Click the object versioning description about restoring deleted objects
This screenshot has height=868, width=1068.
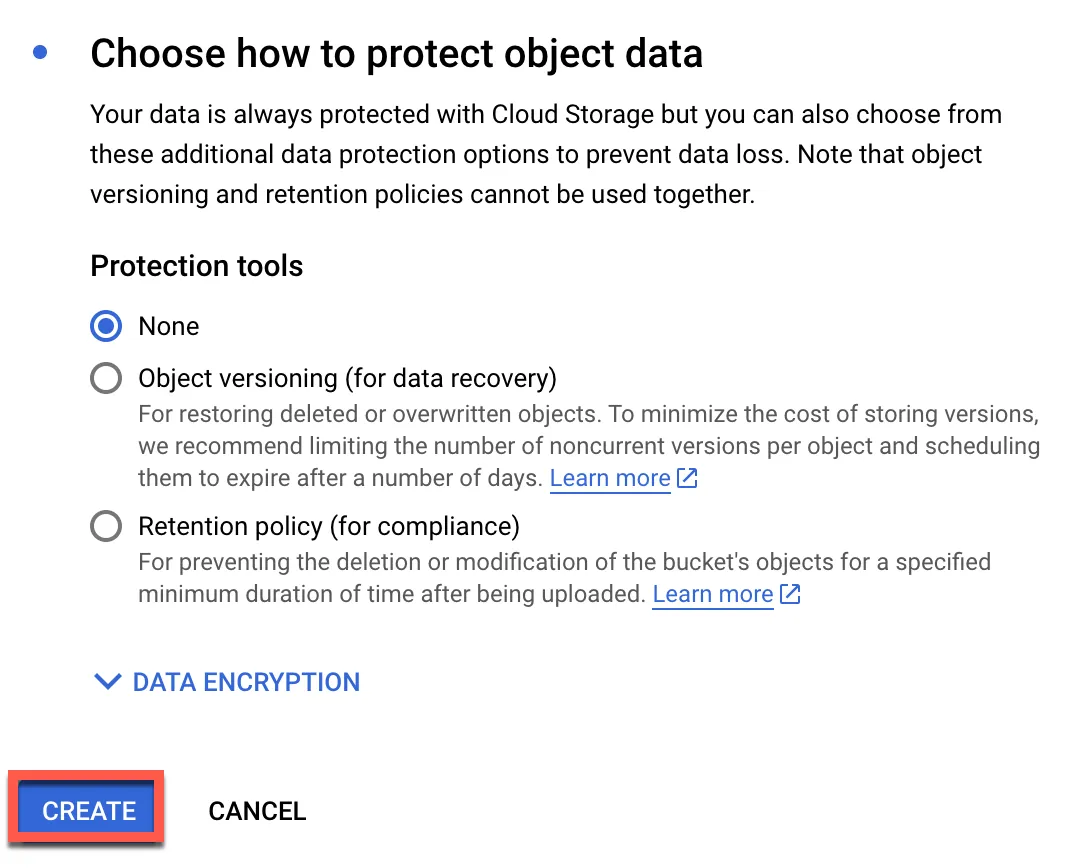click(x=589, y=446)
